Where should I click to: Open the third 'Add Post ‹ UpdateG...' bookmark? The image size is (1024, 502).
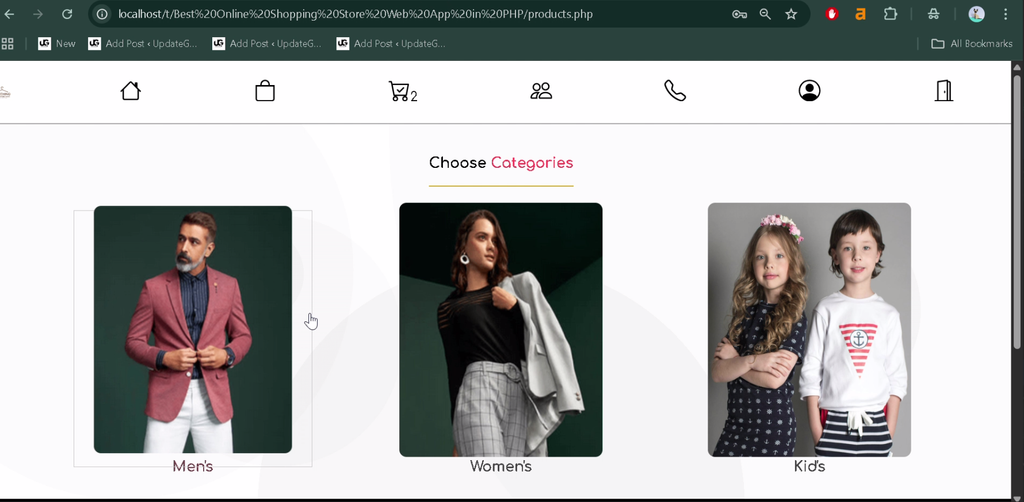pos(391,44)
